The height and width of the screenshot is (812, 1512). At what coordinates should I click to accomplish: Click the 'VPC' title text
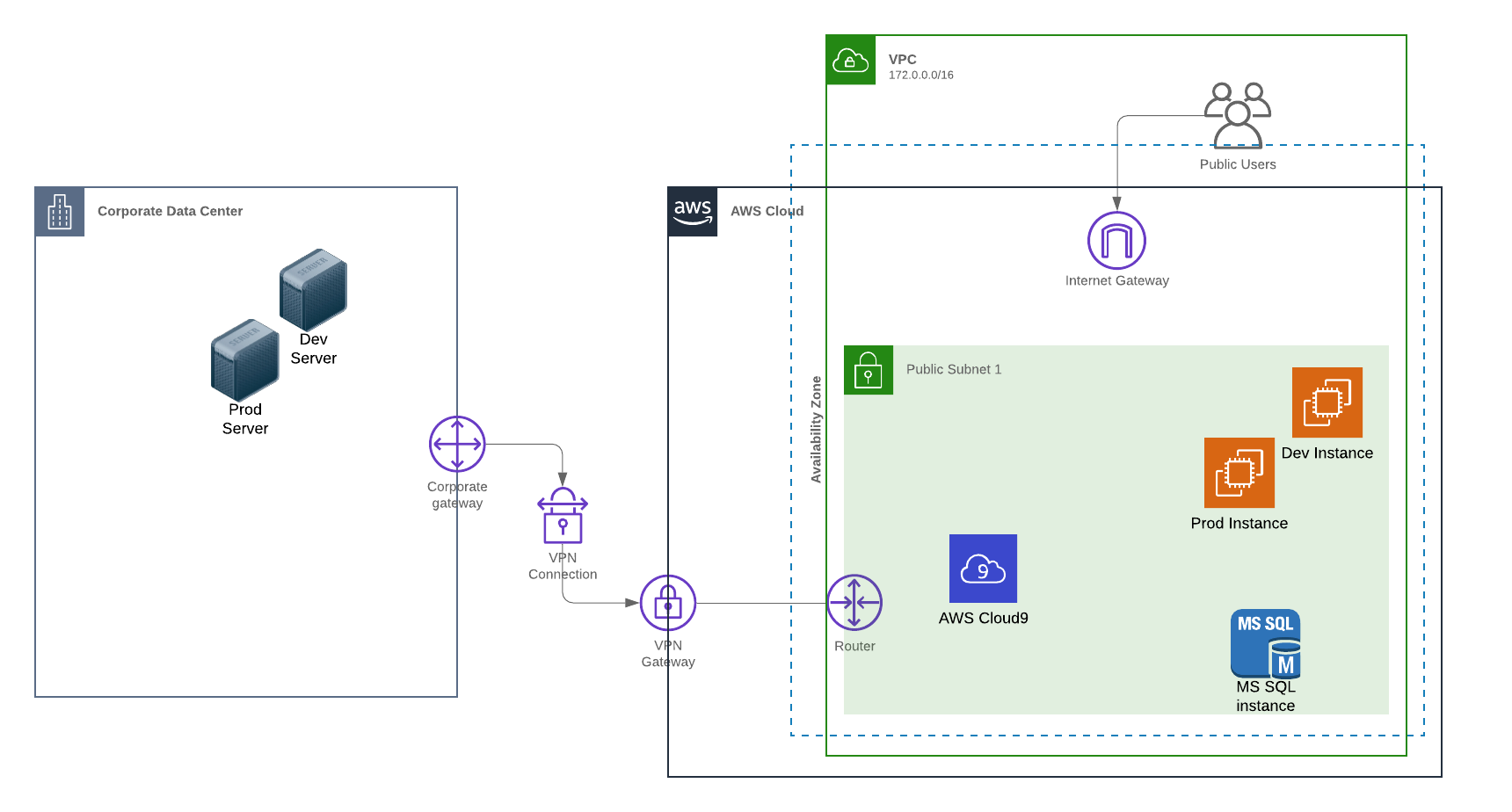pyautogui.click(x=903, y=59)
